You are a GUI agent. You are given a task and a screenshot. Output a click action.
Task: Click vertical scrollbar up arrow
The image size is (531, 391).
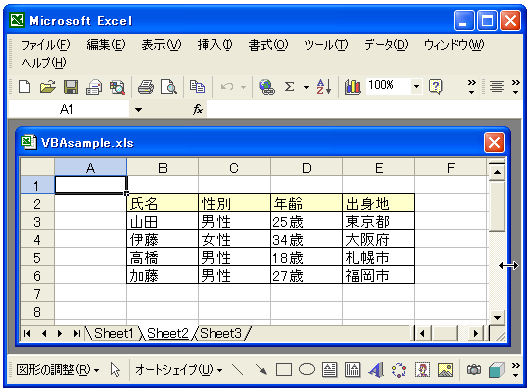click(x=497, y=172)
